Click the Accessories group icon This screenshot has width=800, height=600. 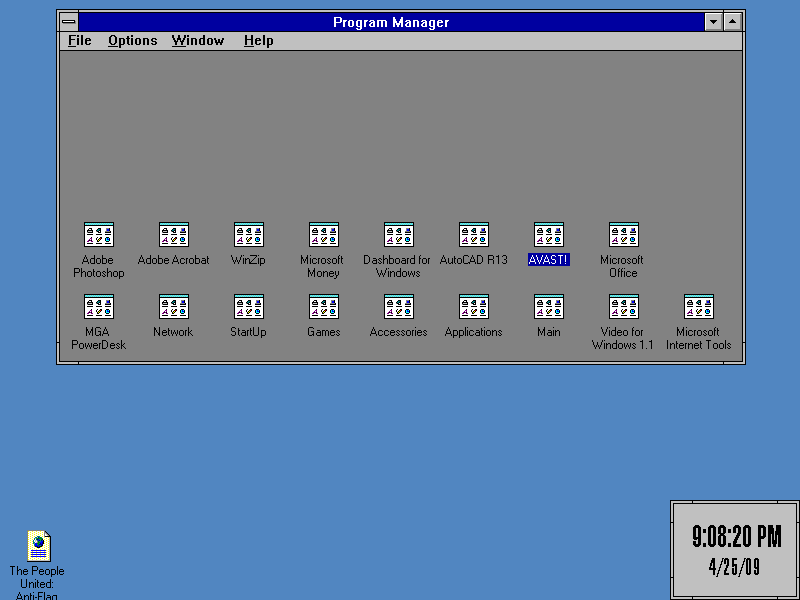click(x=399, y=307)
